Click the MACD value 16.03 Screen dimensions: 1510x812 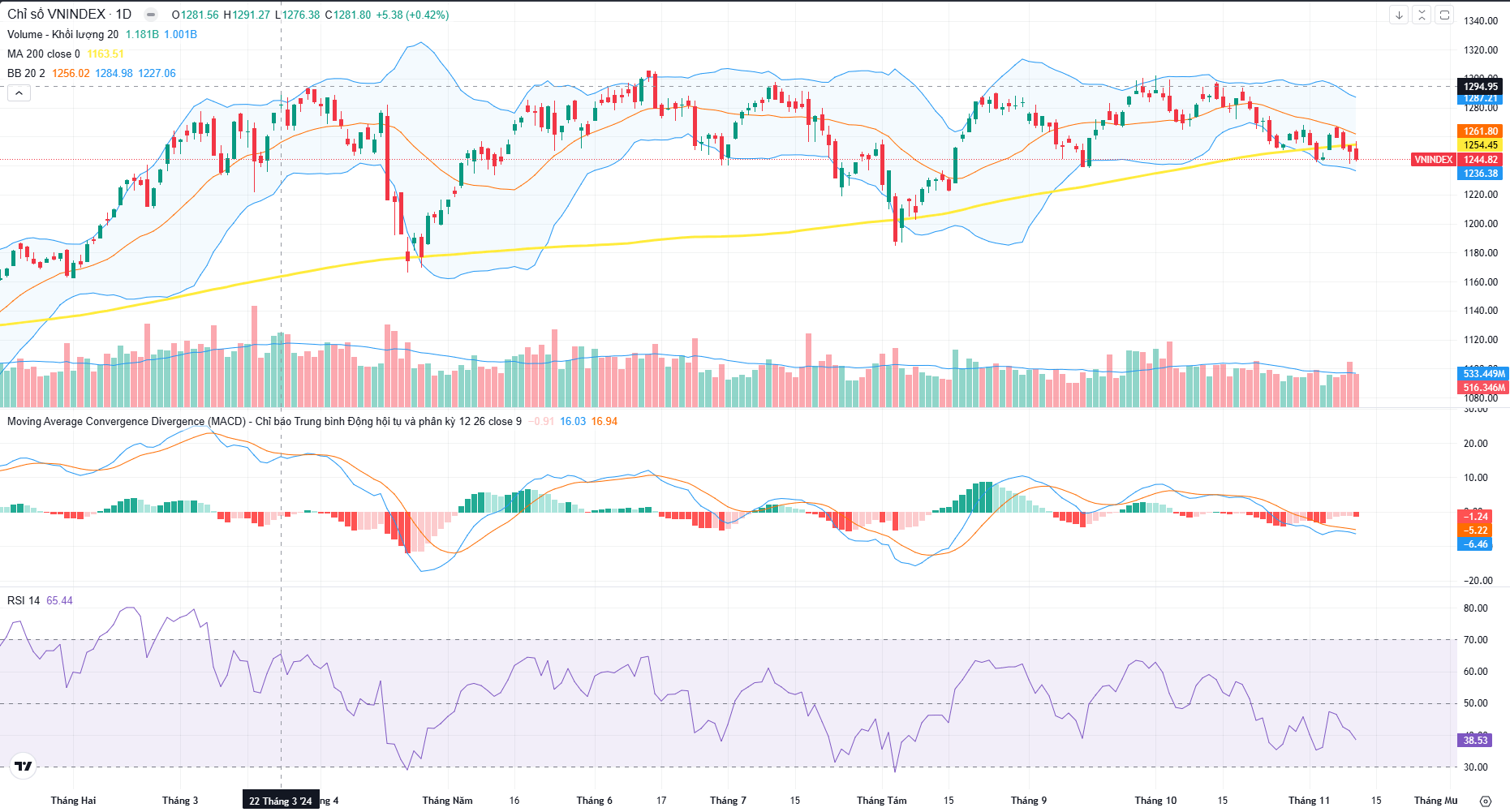(573, 421)
